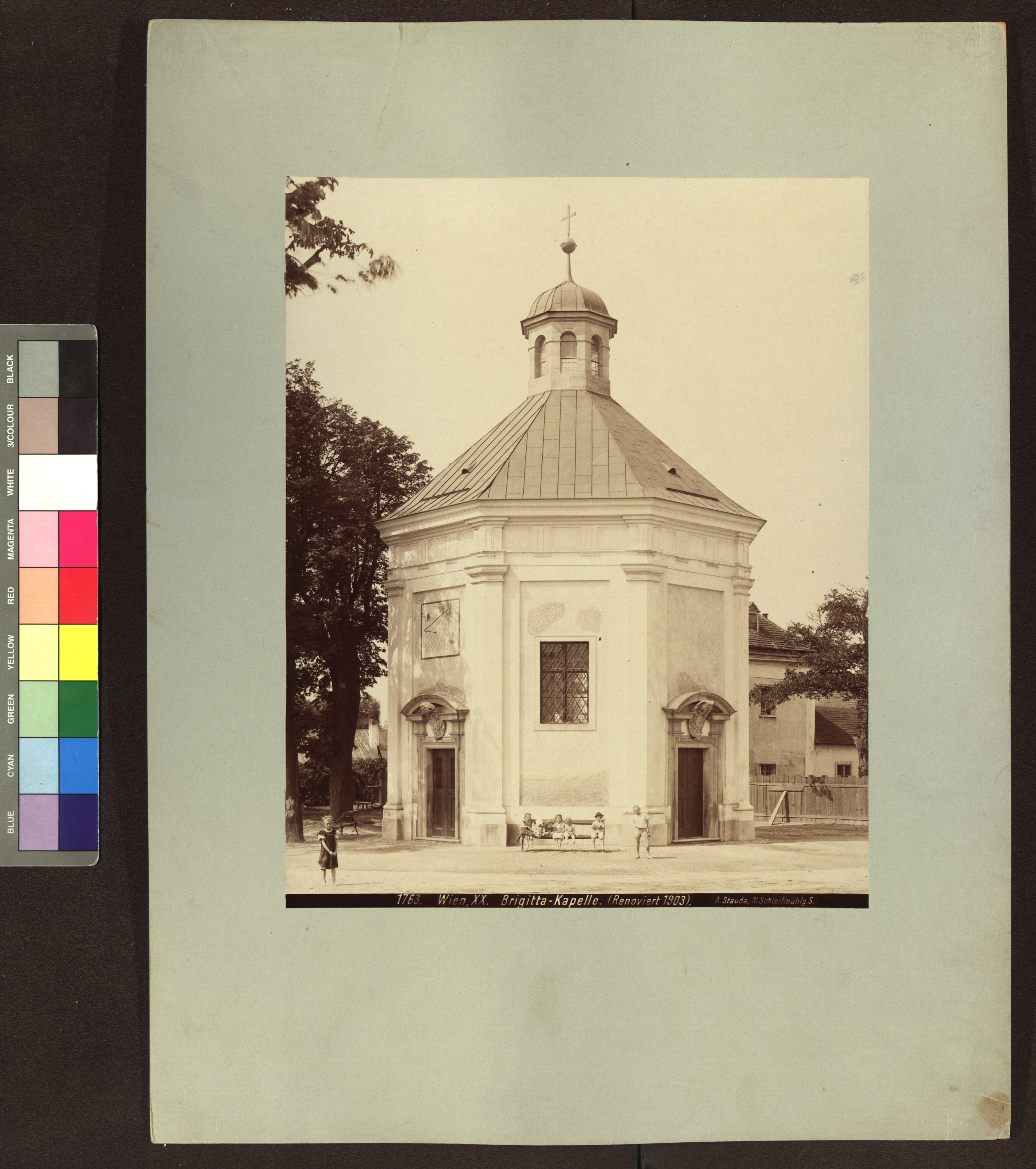
Task: Pick the dark green swatch
Action: (78, 709)
